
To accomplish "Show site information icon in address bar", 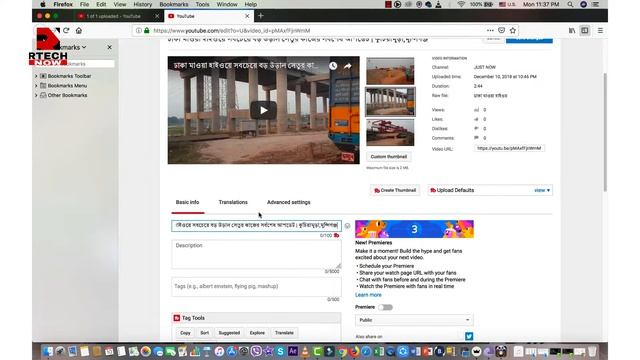I will tap(139, 31).
